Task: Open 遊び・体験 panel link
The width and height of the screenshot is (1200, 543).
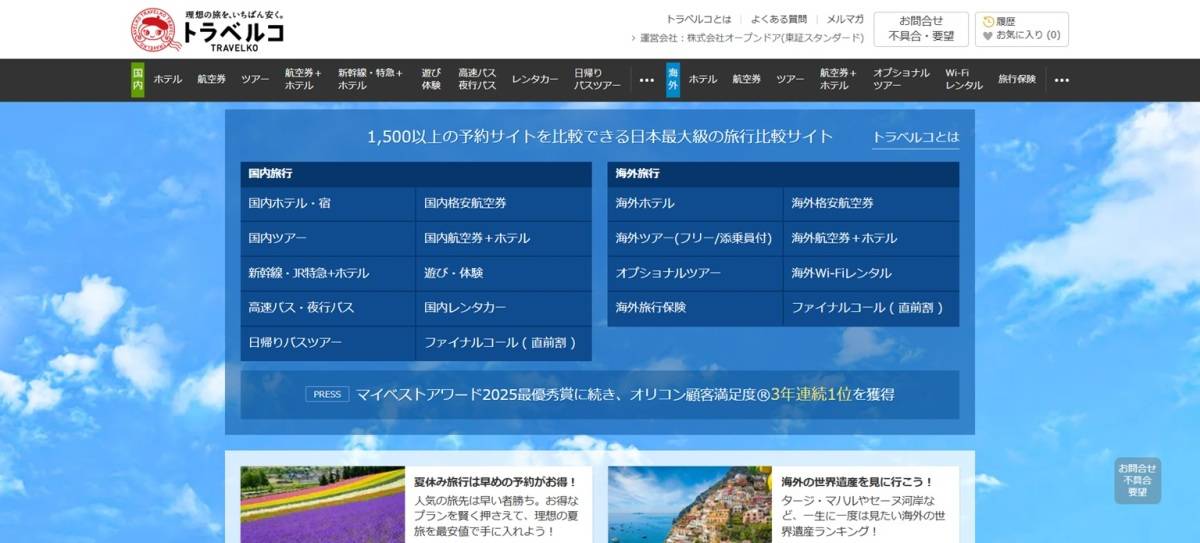Action: pos(504,273)
